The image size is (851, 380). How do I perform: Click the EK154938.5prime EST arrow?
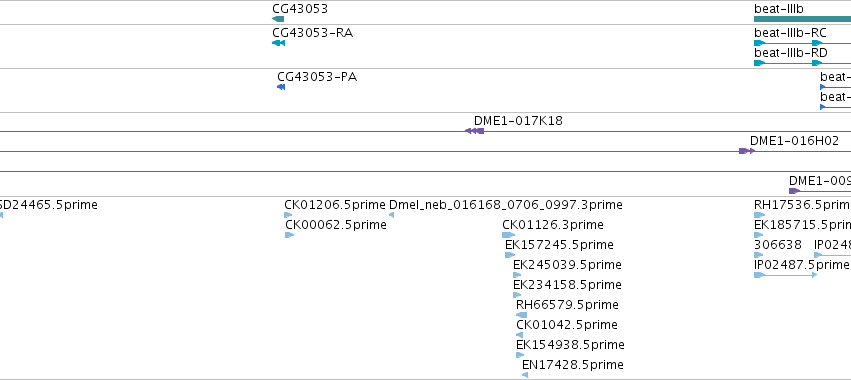[520, 355]
